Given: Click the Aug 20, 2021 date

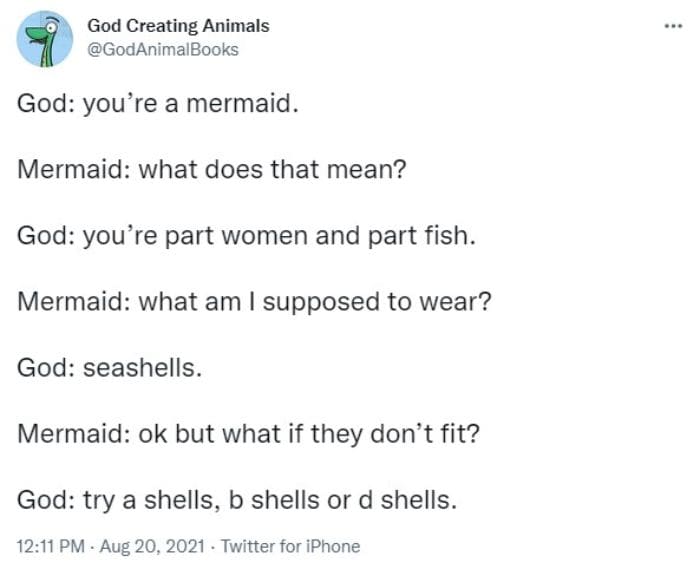Looking at the screenshot, I should tap(151, 546).
